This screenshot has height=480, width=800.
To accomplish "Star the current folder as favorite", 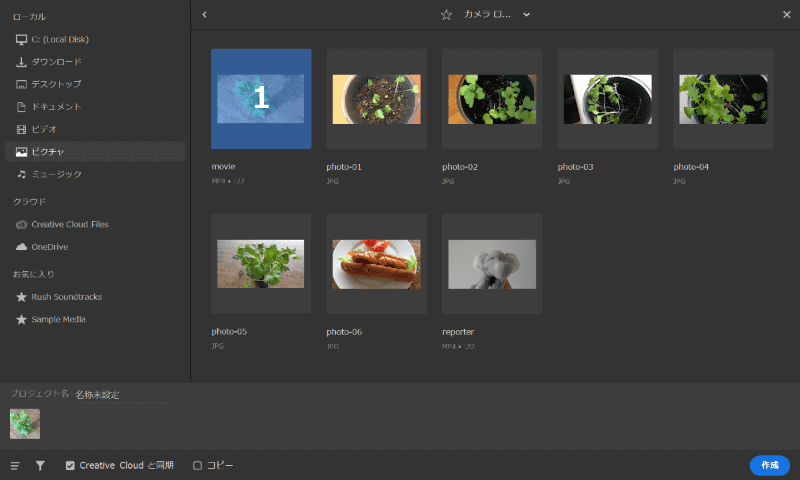I will pyautogui.click(x=446, y=14).
